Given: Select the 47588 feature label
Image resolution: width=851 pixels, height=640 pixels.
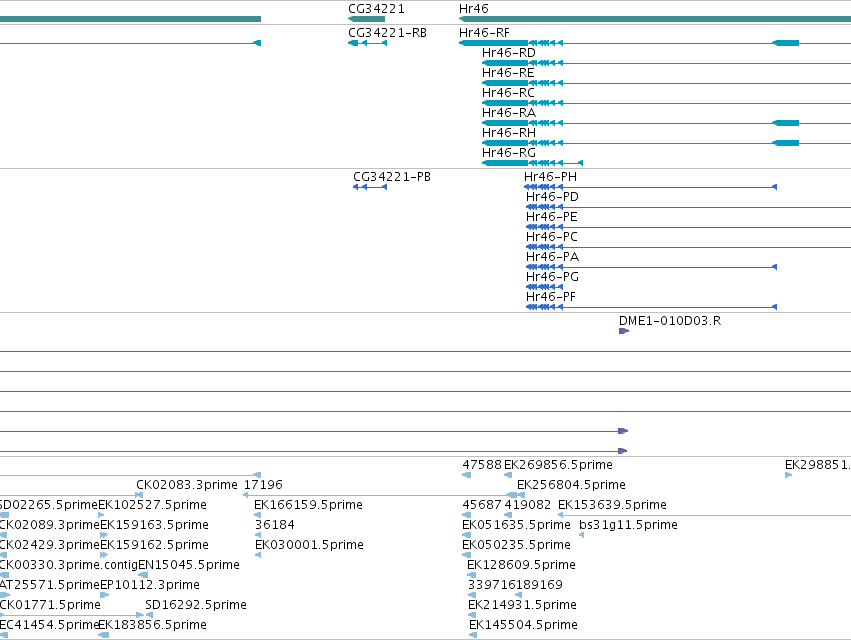Looking at the screenshot, I should point(482,465).
